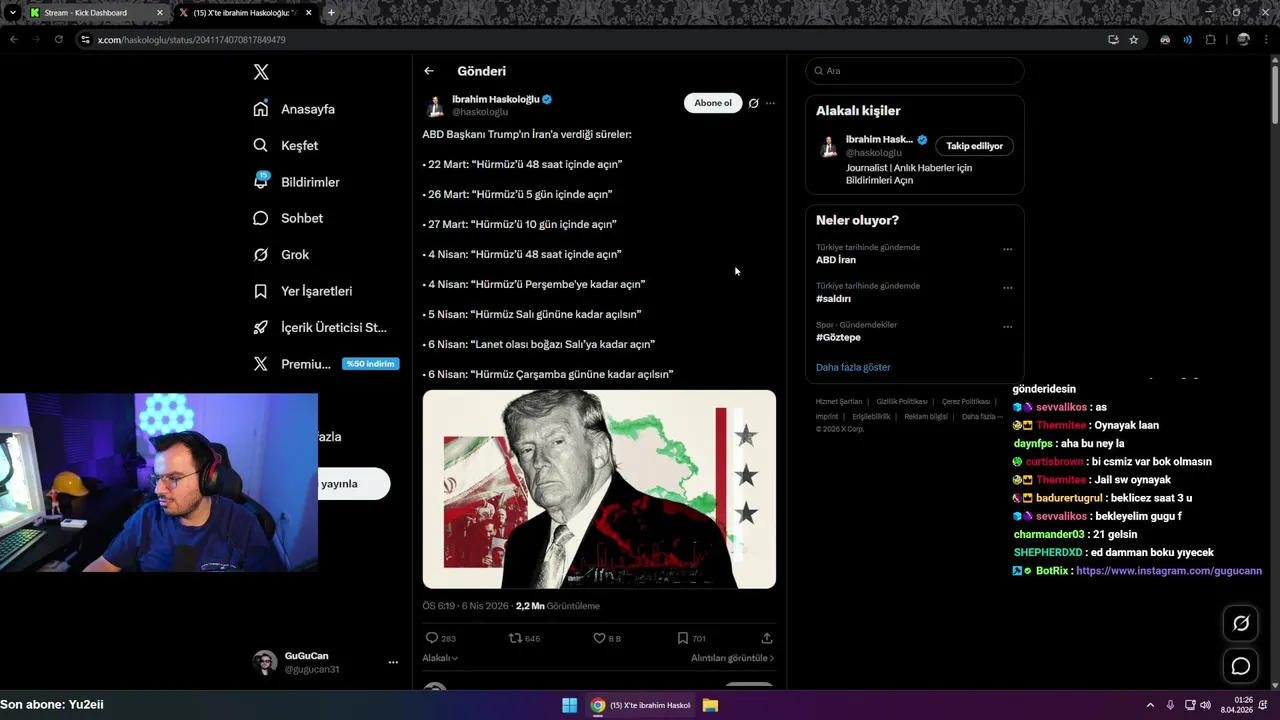Open GuGuCan account switcher menu

[x=393, y=662]
